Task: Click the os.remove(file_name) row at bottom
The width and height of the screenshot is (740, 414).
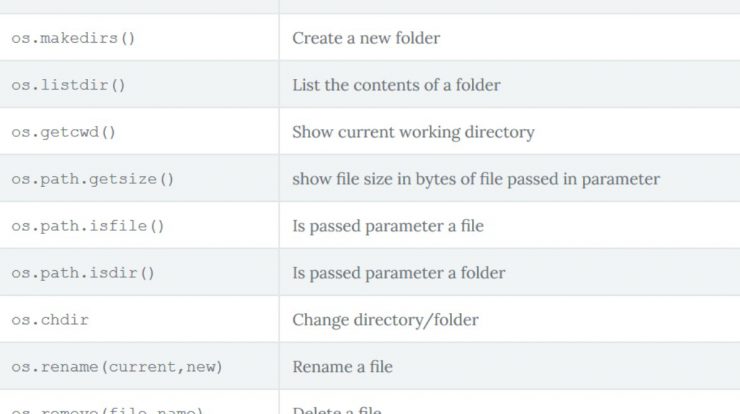Action: pyautogui.click(x=370, y=402)
